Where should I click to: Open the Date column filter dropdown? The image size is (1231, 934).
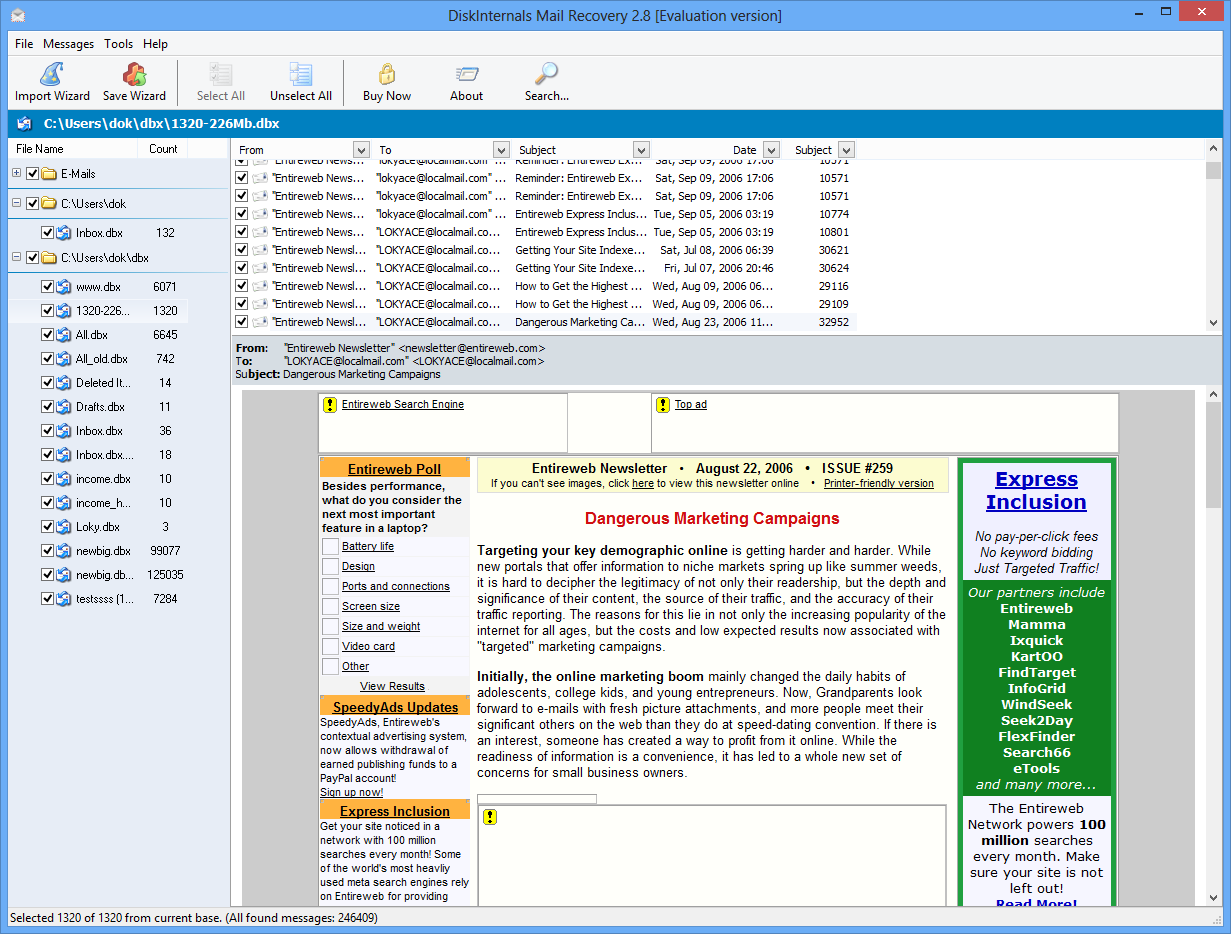click(x=771, y=150)
